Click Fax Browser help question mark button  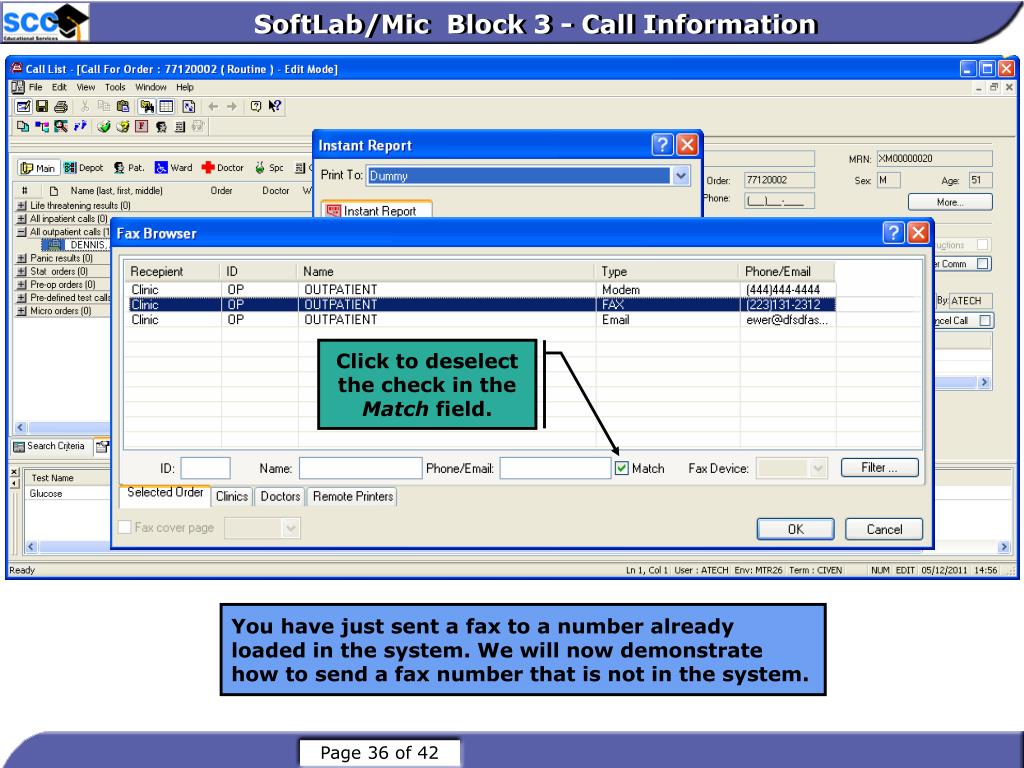coord(893,232)
